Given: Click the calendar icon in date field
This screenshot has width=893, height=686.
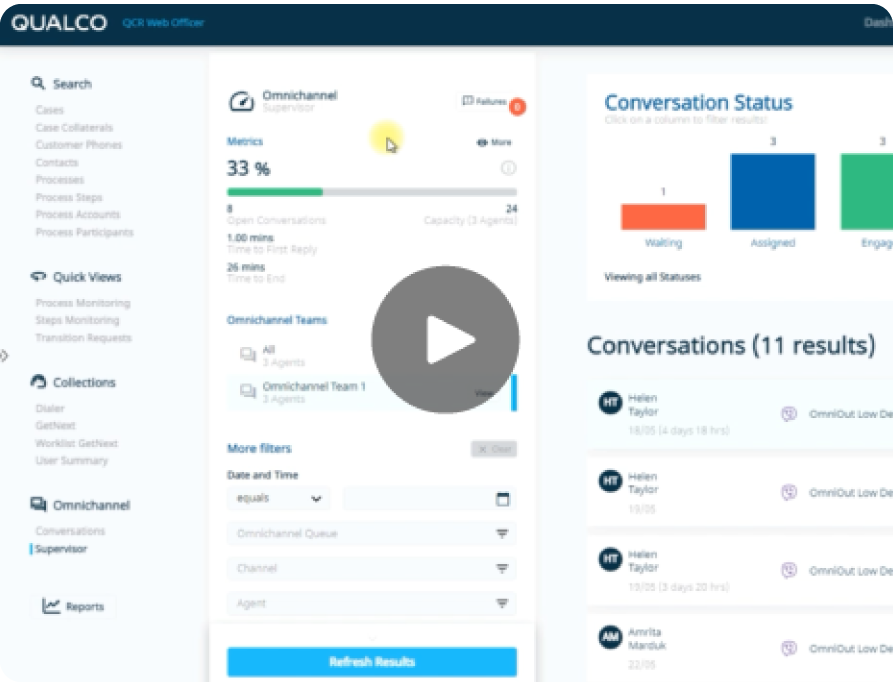Looking at the screenshot, I should click(502, 499).
